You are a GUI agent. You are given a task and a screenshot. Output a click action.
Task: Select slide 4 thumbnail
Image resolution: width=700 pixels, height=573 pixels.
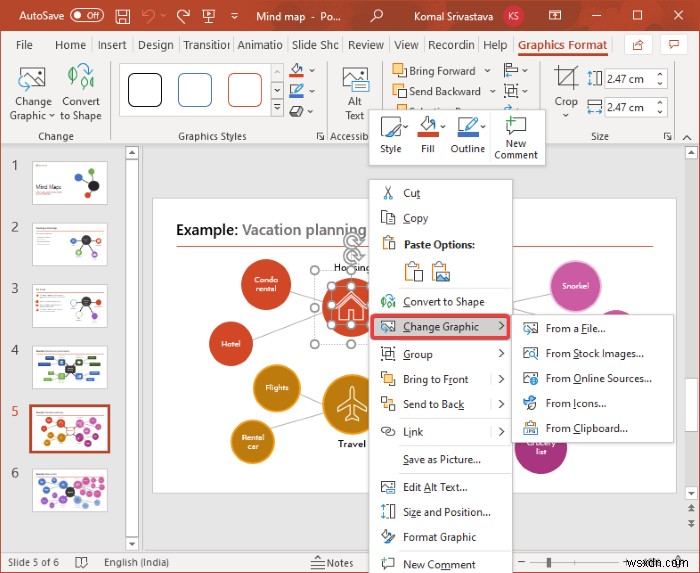pyautogui.click(x=70, y=367)
